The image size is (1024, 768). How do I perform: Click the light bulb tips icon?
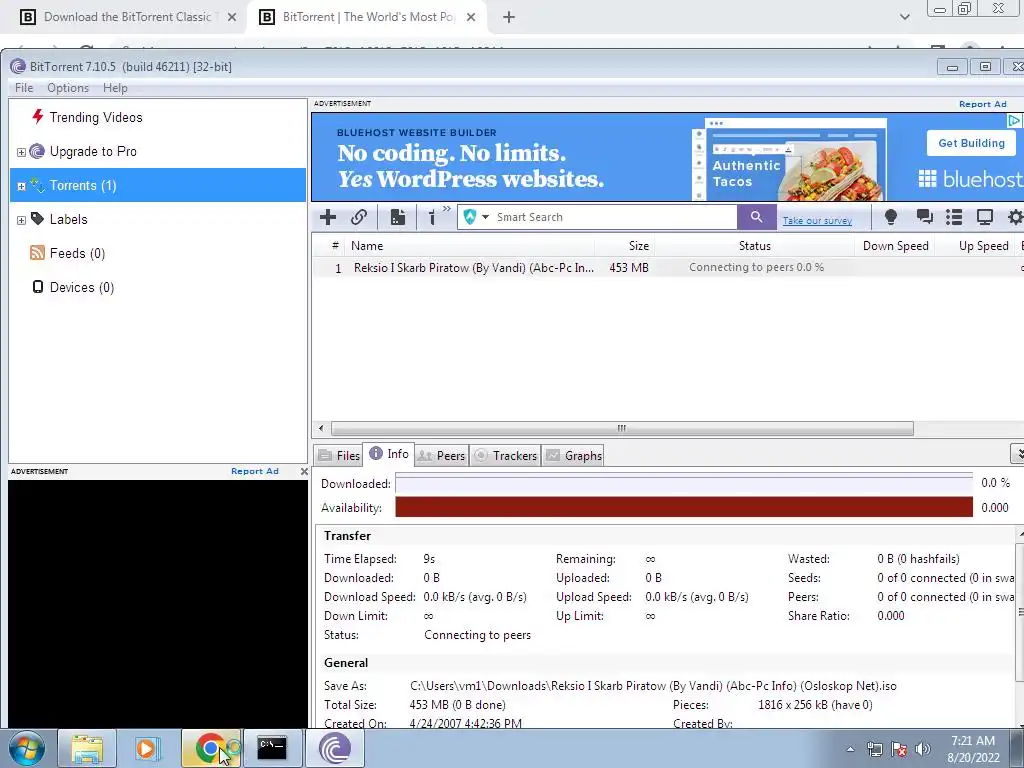click(891, 217)
